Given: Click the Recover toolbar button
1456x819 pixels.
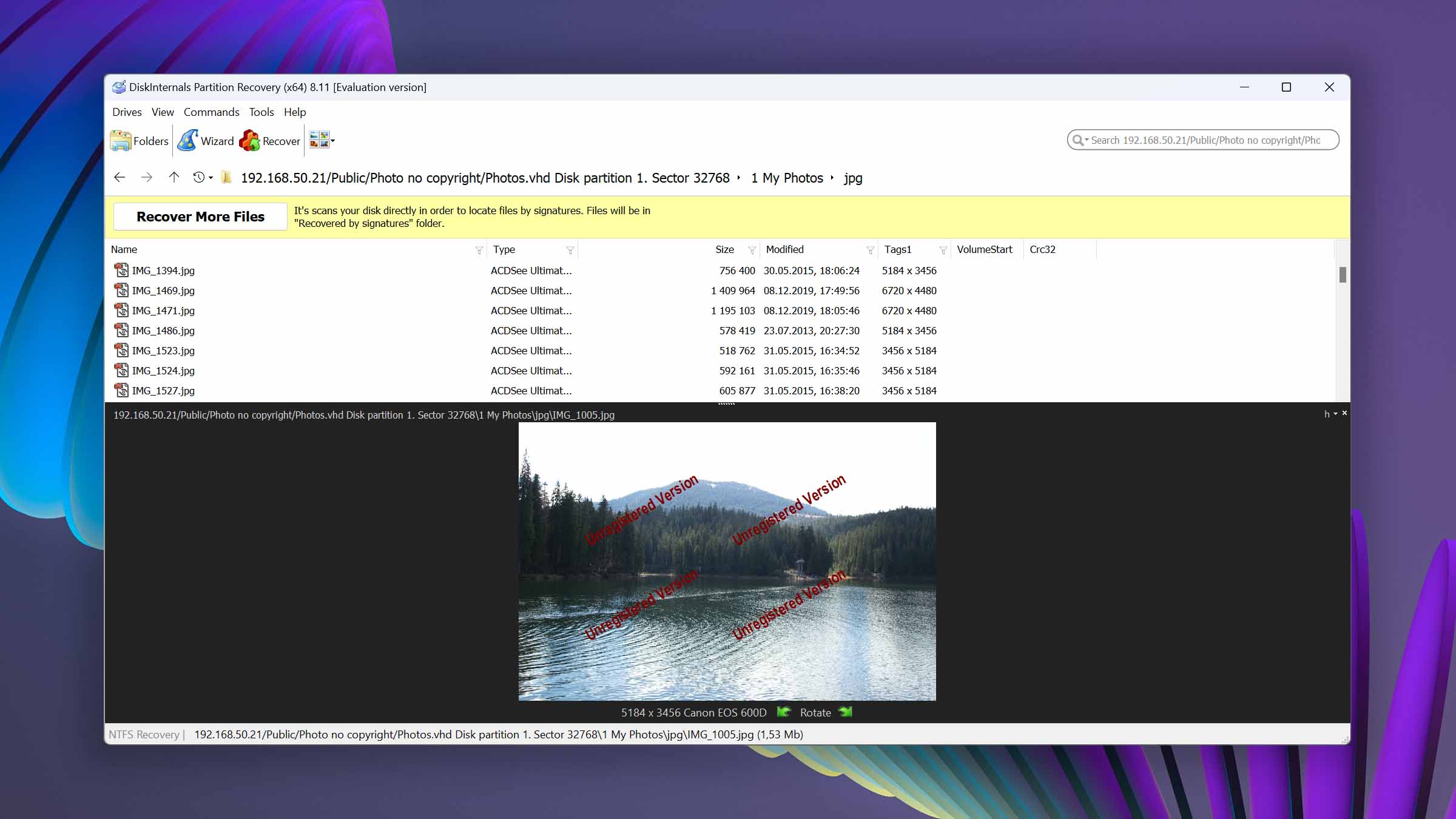Looking at the screenshot, I should (x=270, y=141).
